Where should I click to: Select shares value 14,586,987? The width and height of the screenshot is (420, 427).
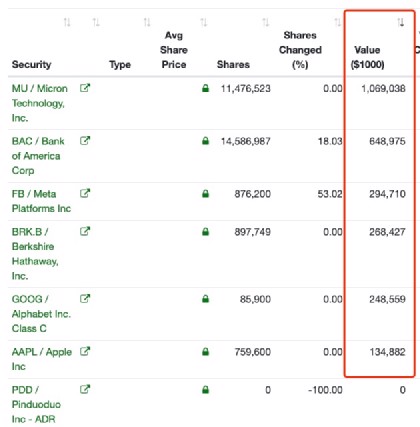click(x=246, y=141)
